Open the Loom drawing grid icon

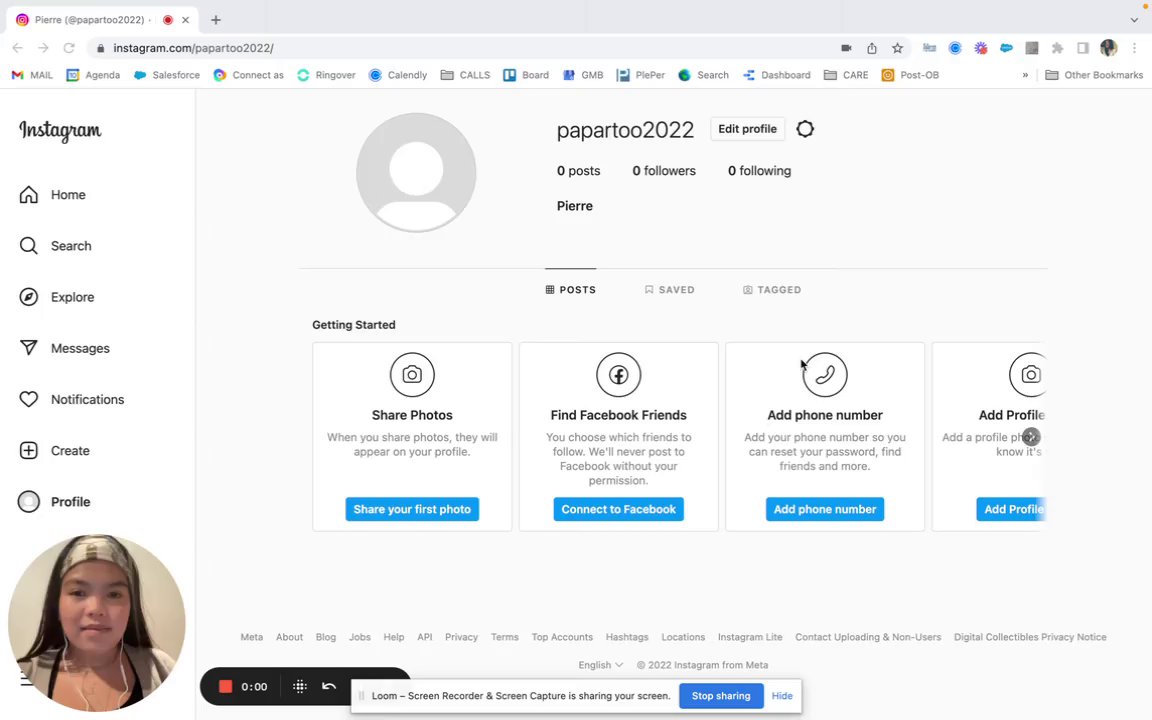click(x=300, y=686)
